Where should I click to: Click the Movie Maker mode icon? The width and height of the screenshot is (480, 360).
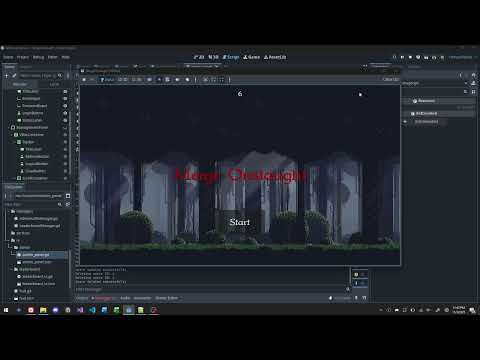point(442,57)
